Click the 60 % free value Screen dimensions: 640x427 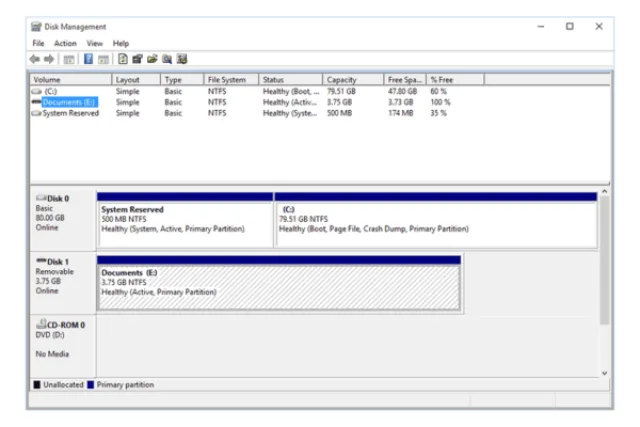point(438,91)
